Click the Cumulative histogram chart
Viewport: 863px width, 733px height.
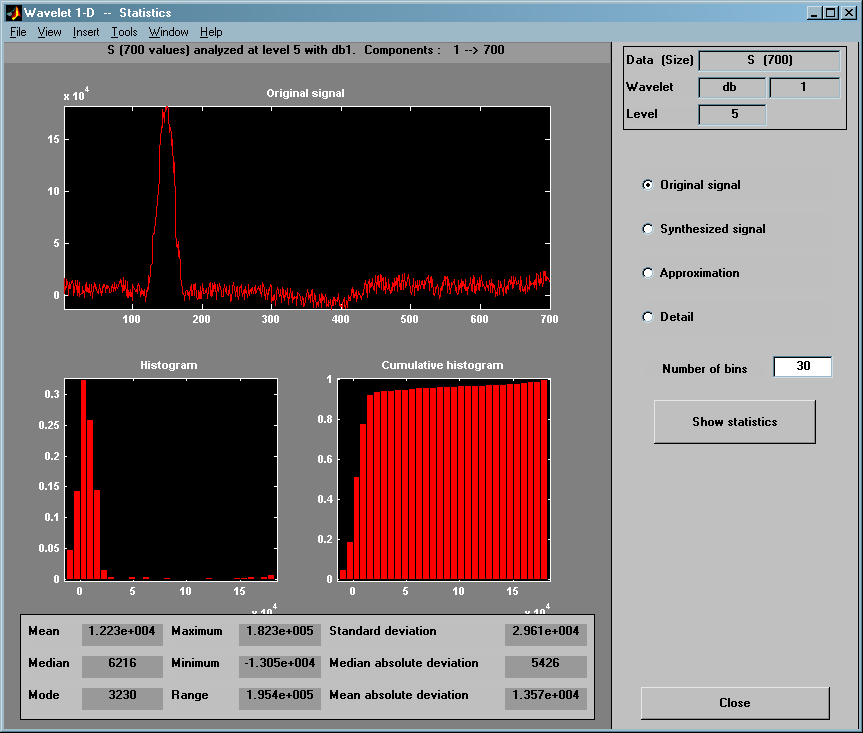[444, 479]
